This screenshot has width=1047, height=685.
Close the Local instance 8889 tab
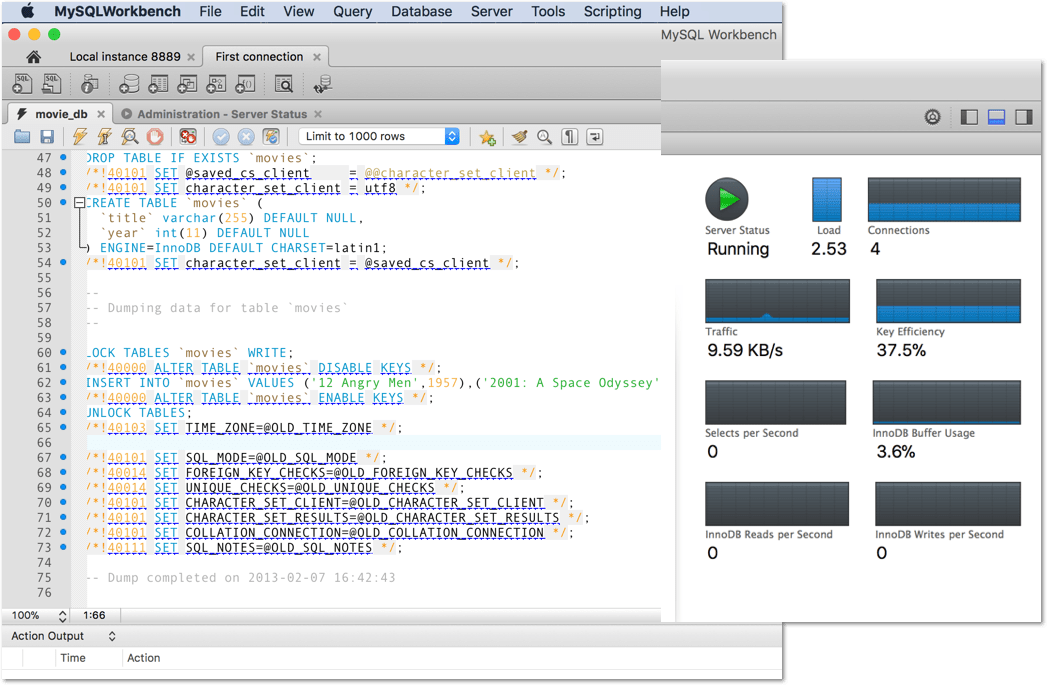tap(191, 57)
